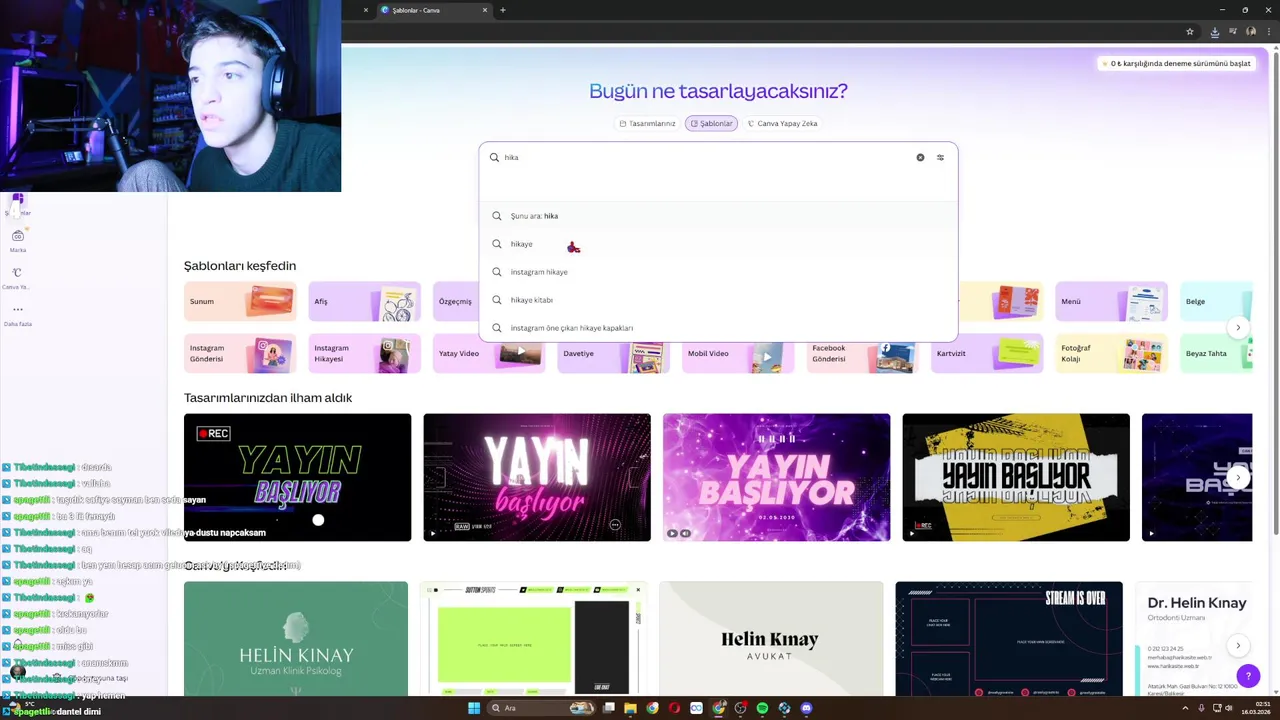
Task: Open Helin Kınay Avukat template
Action: [x=771, y=638]
